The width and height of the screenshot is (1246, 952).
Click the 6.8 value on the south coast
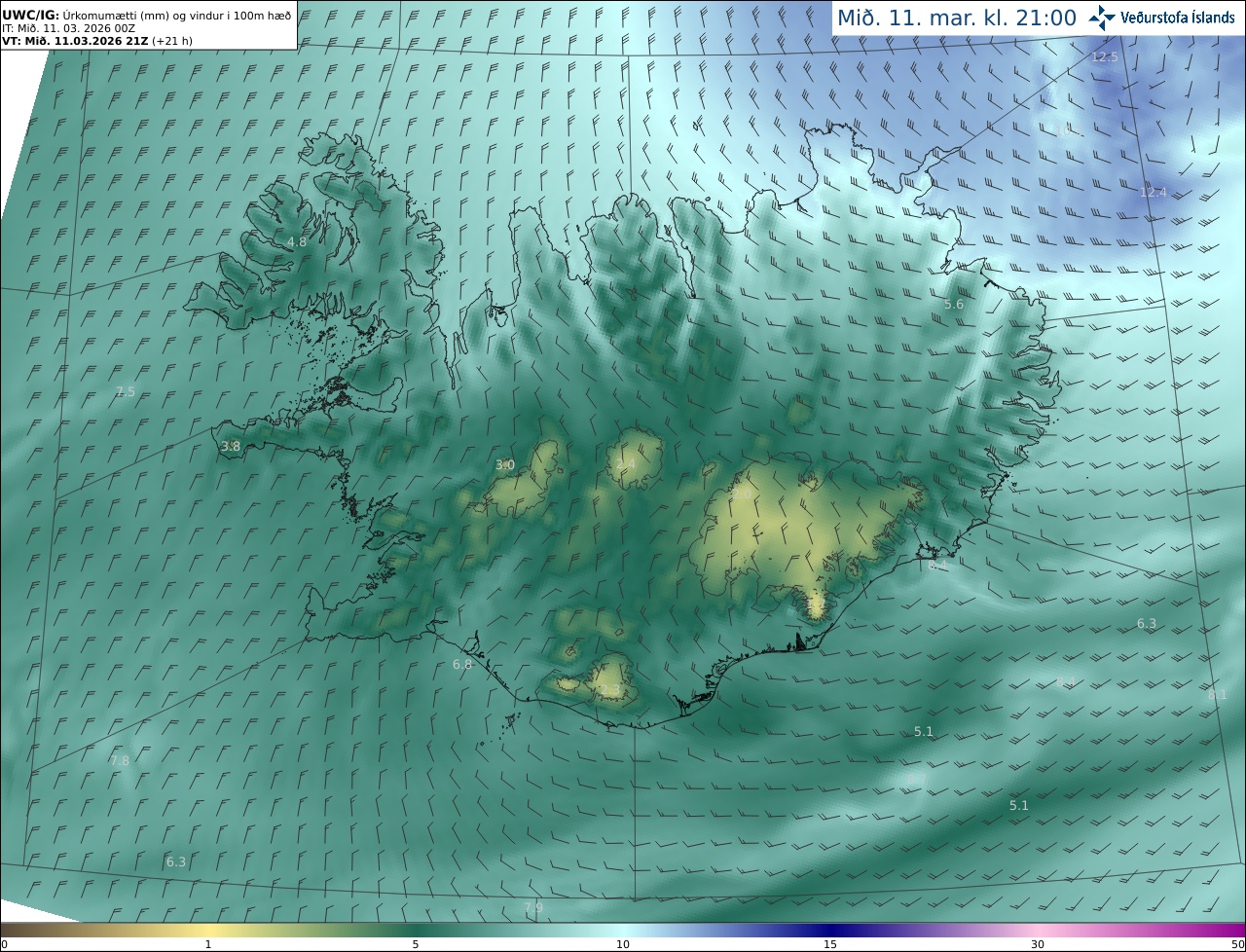tap(462, 665)
